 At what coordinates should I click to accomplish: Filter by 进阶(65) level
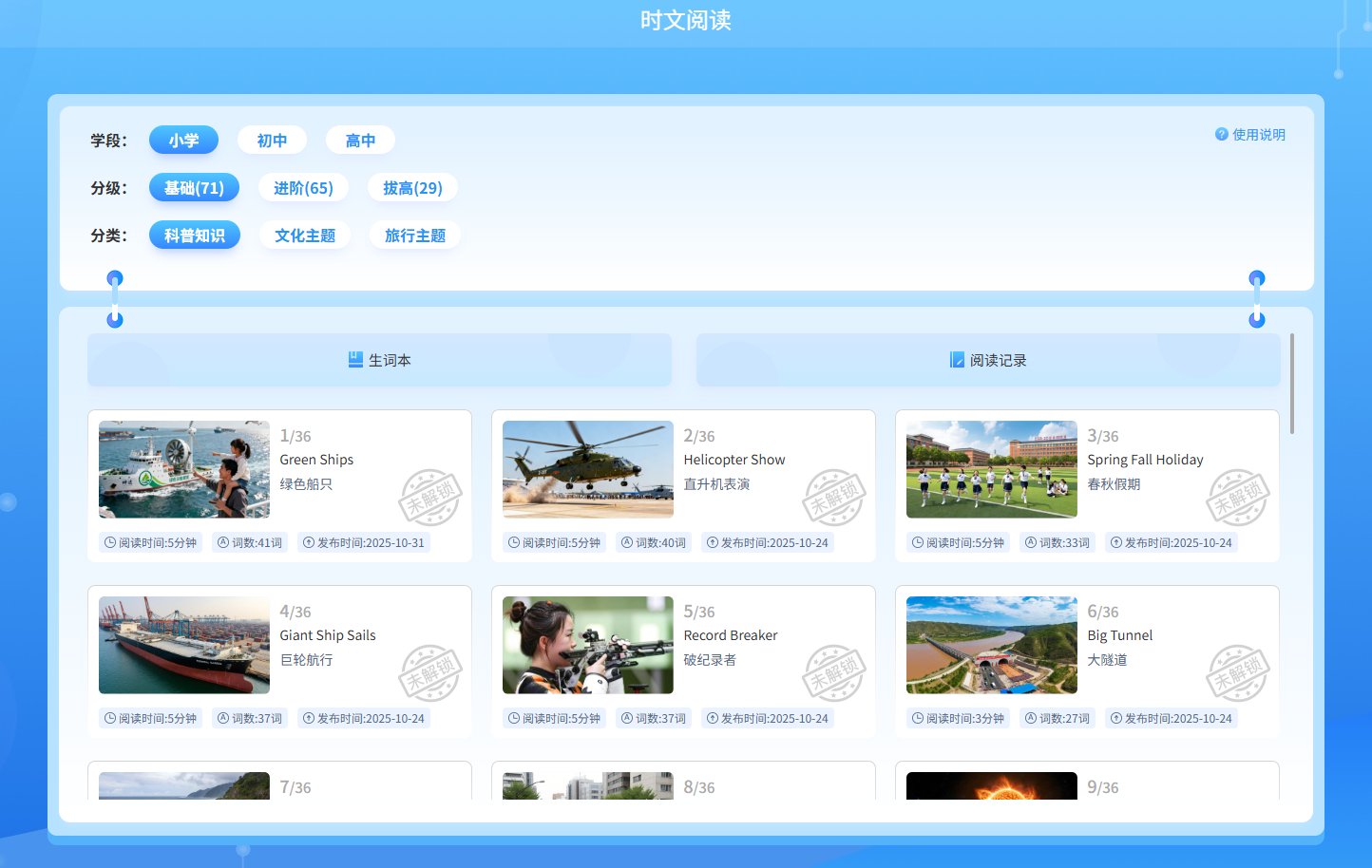point(303,188)
